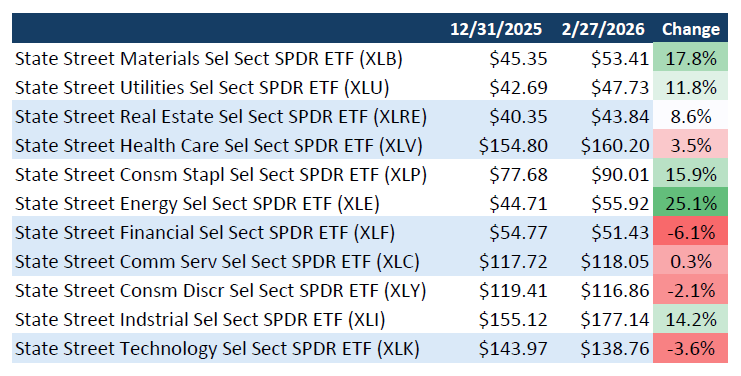Viewport: 741px width, 376px height.
Task: Select the Consm Discr XLY row label
Action: (x=221, y=291)
